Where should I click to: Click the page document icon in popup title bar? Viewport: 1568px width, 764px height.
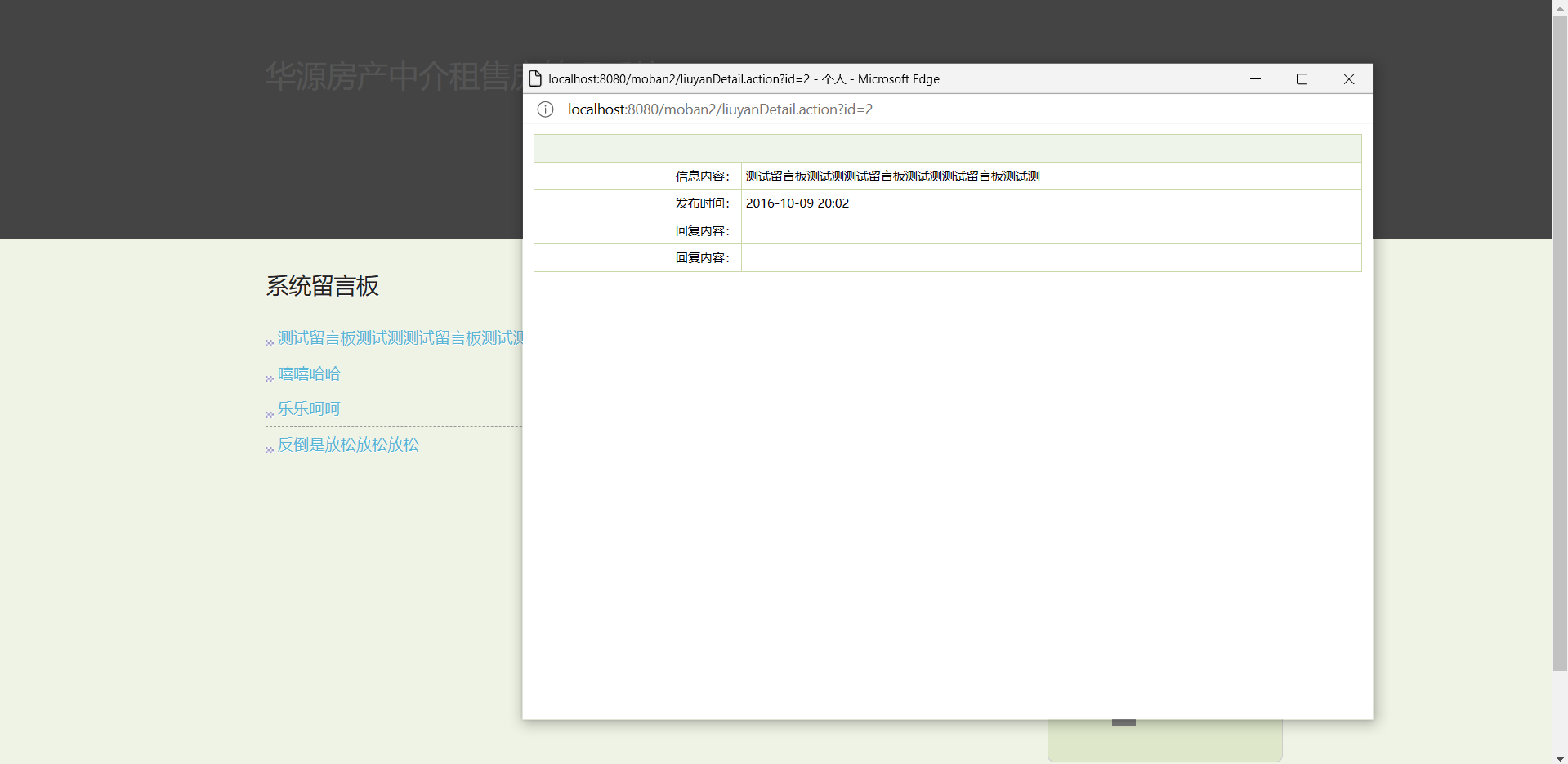coord(535,78)
